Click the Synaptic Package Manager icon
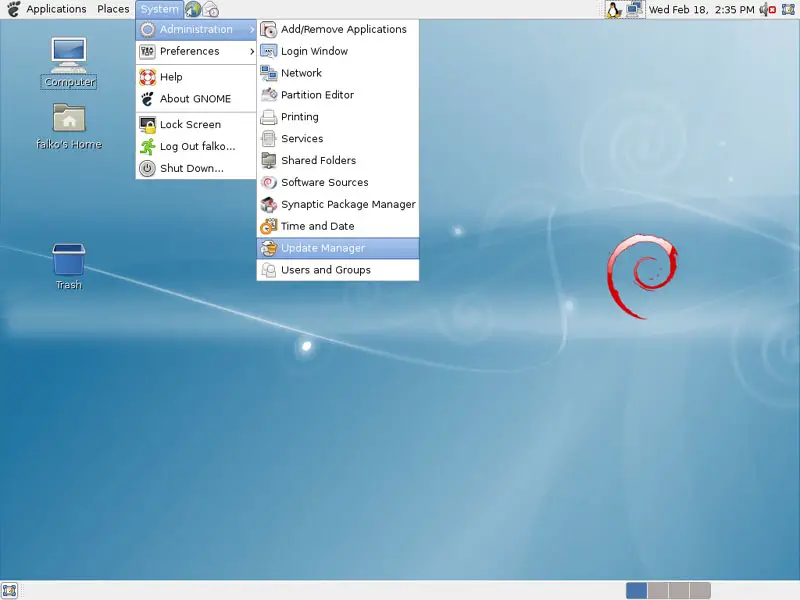The width and height of the screenshot is (800, 600). coord(268,205)
